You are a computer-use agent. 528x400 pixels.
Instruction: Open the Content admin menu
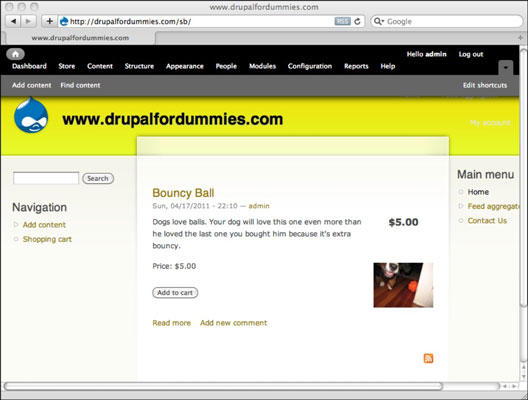tap(100, 66)
